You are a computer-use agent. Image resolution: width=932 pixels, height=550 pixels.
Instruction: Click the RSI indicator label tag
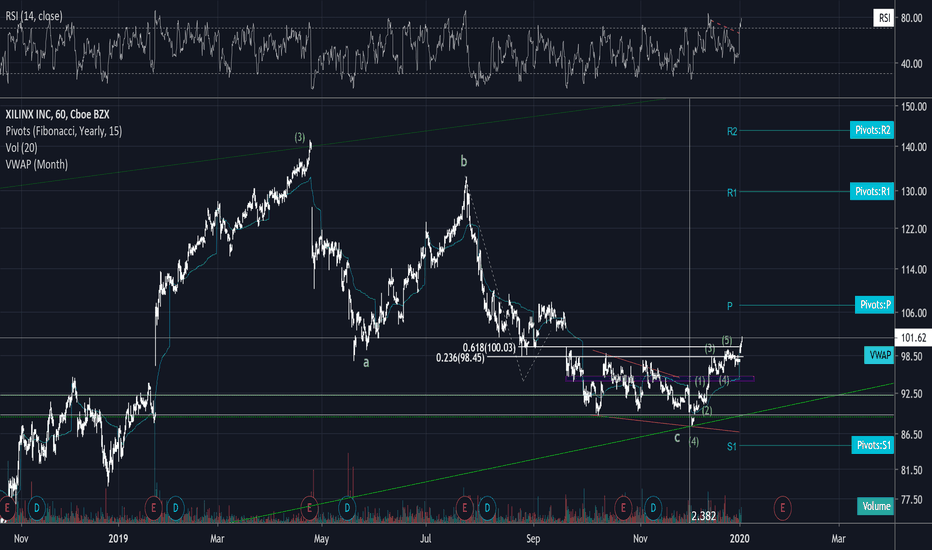tap(884, 18)
